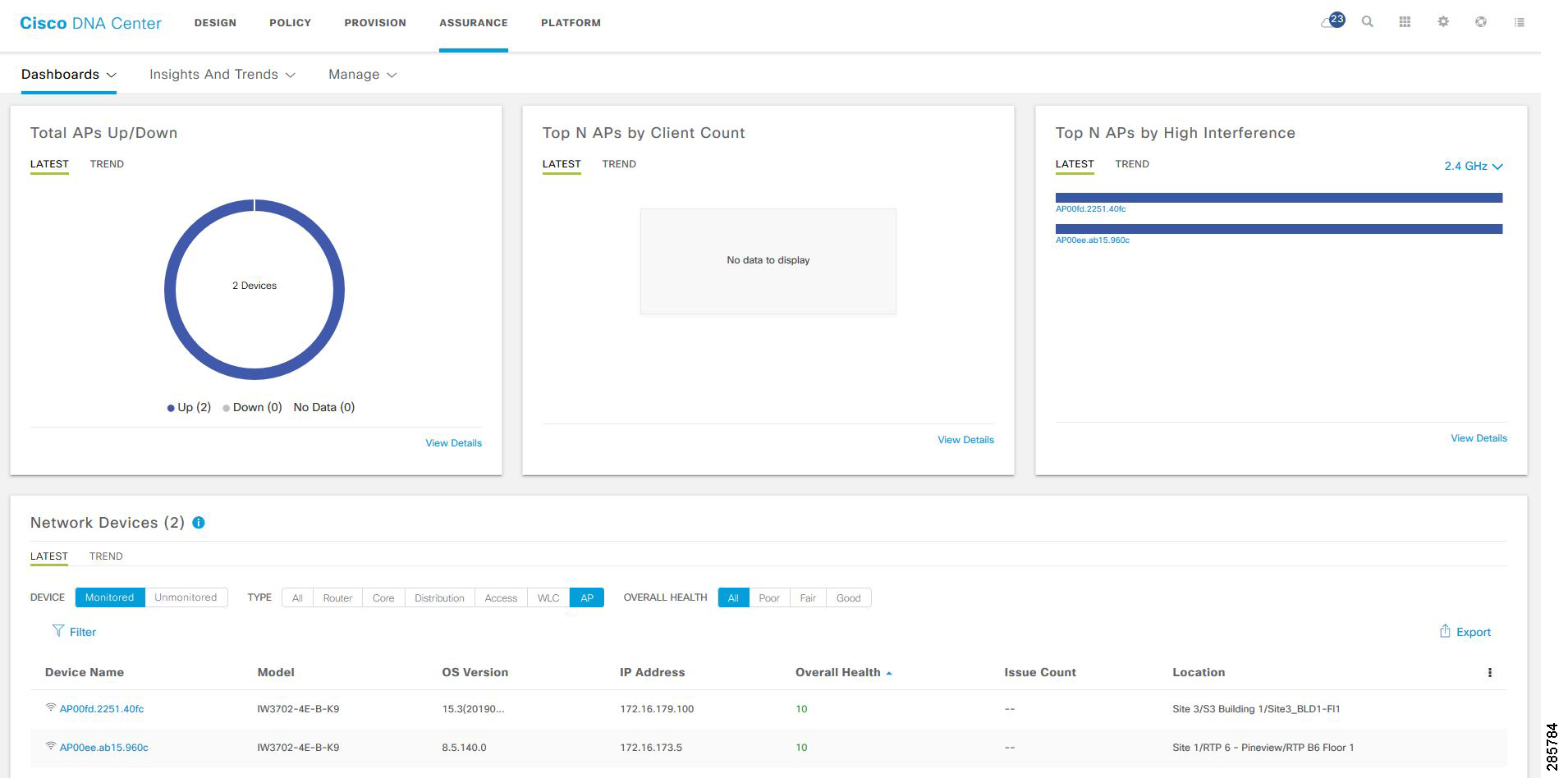Click the Export upload icon

click(x=1445, y=630)
